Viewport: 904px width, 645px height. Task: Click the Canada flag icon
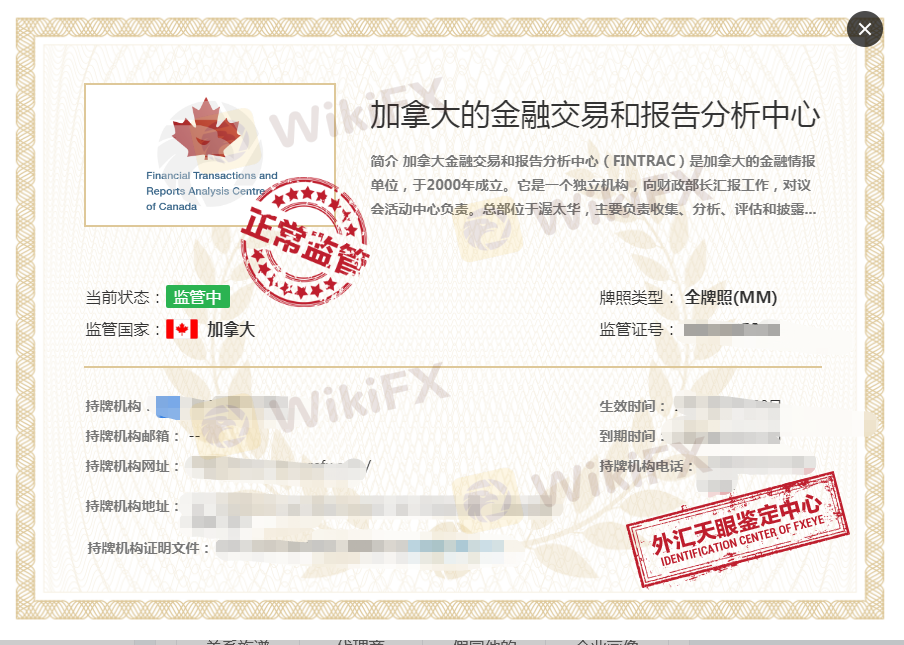(182, 329)
